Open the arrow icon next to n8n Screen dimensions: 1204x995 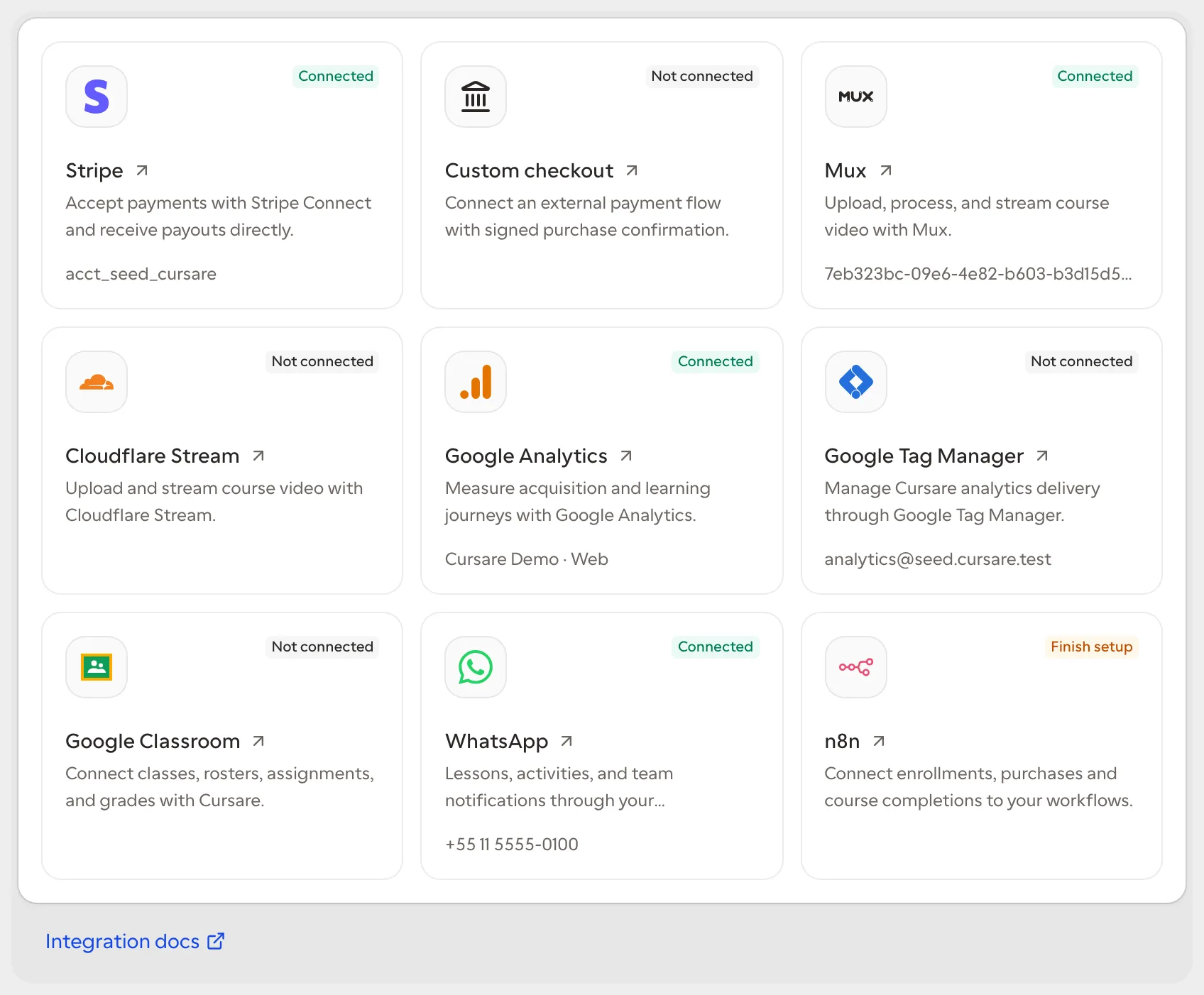tap(879, 741)
